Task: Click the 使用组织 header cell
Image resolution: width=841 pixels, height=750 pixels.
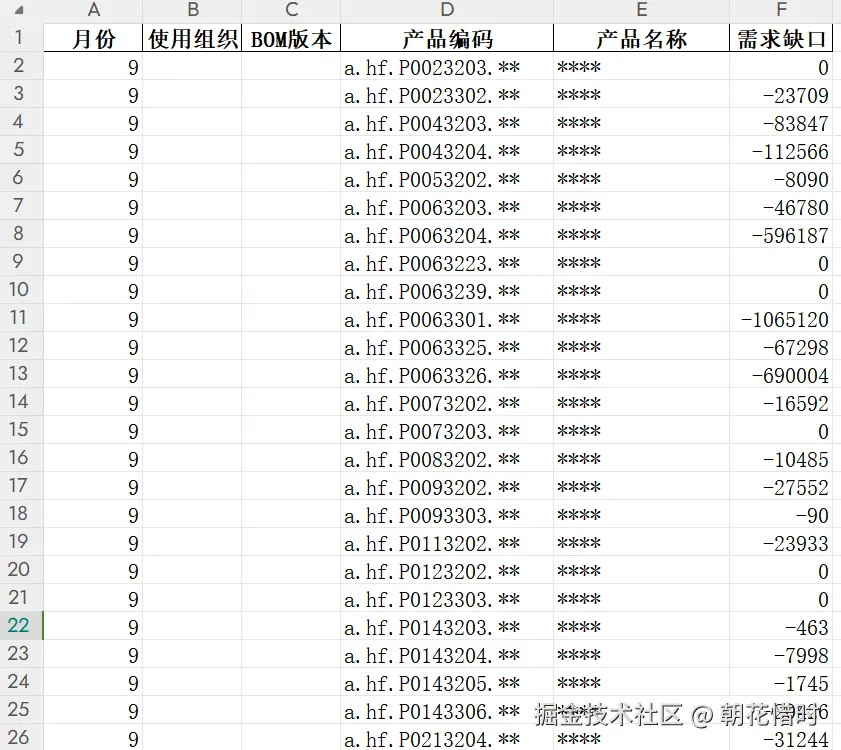Action: click(193, 38)
